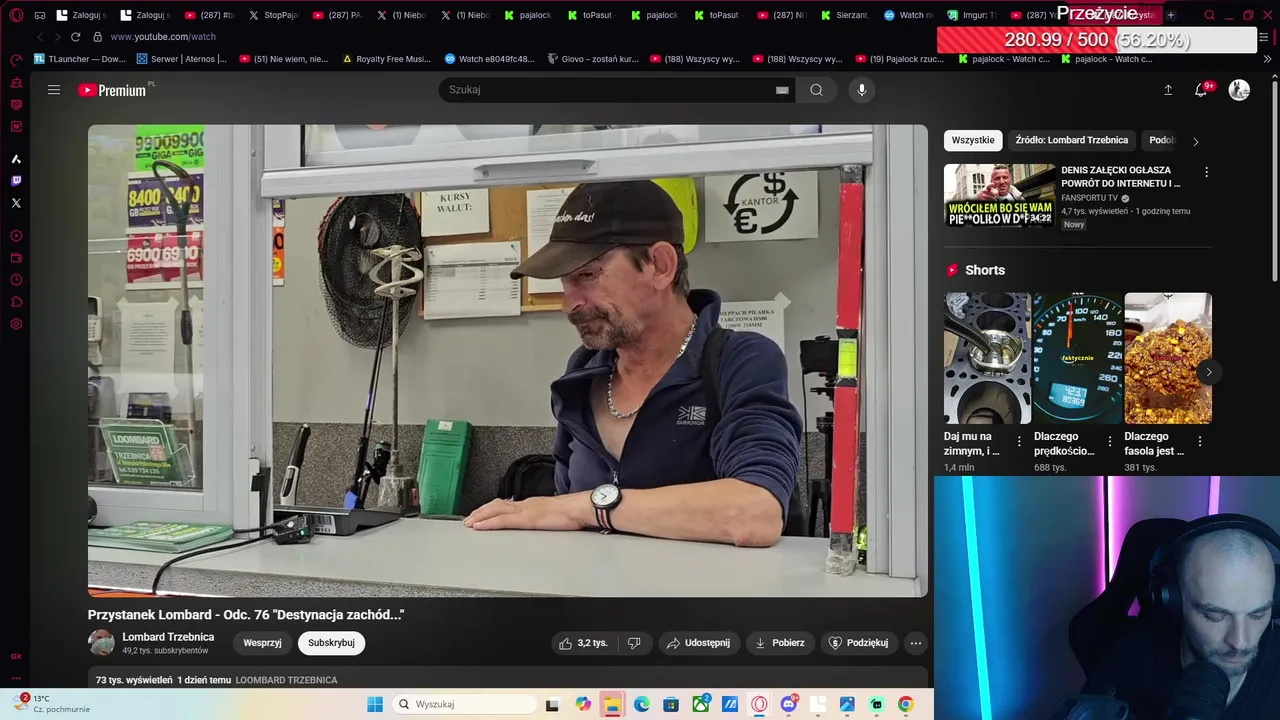1280x720 pixels.
Task: Open the golden beans 'Dlaczego fasola' short thumbnail
Action: click(x=1167, y=358)
